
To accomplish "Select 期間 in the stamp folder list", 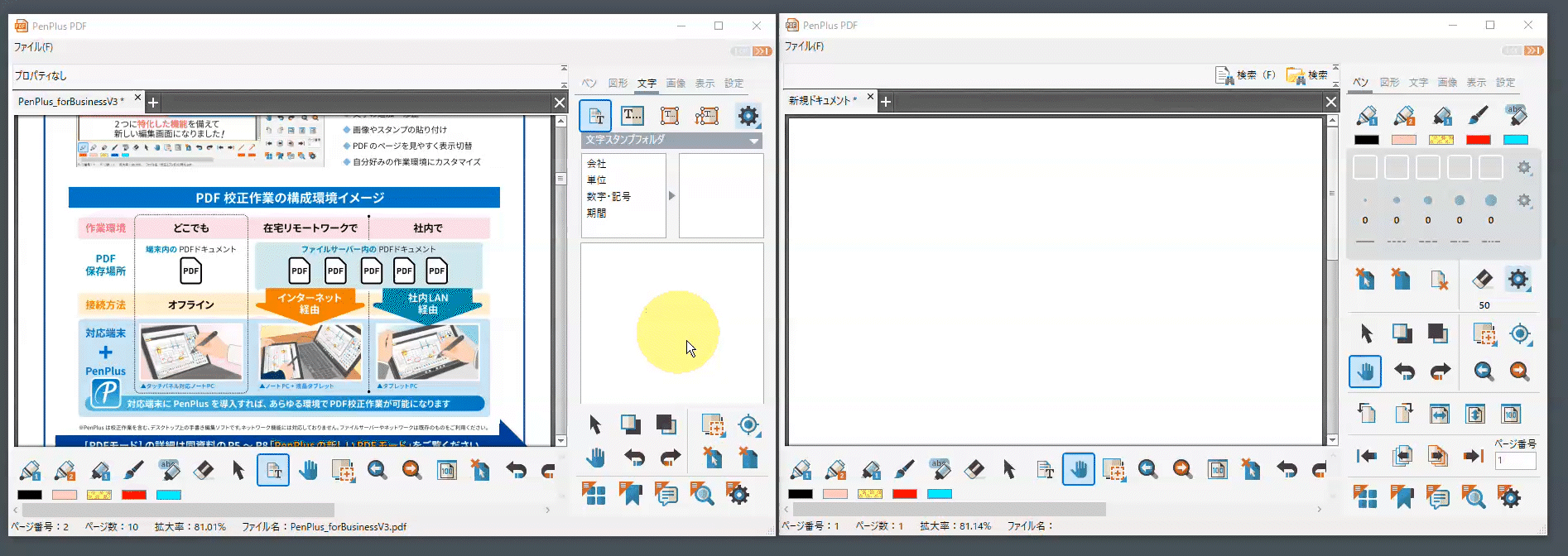I will click(x=596, y=213).
